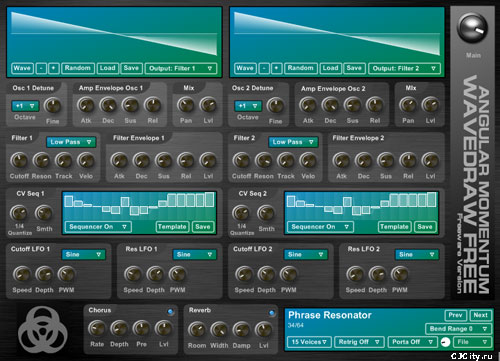Click the Filter 1 Reson knob
500x361 pixels.
[41, 161]
